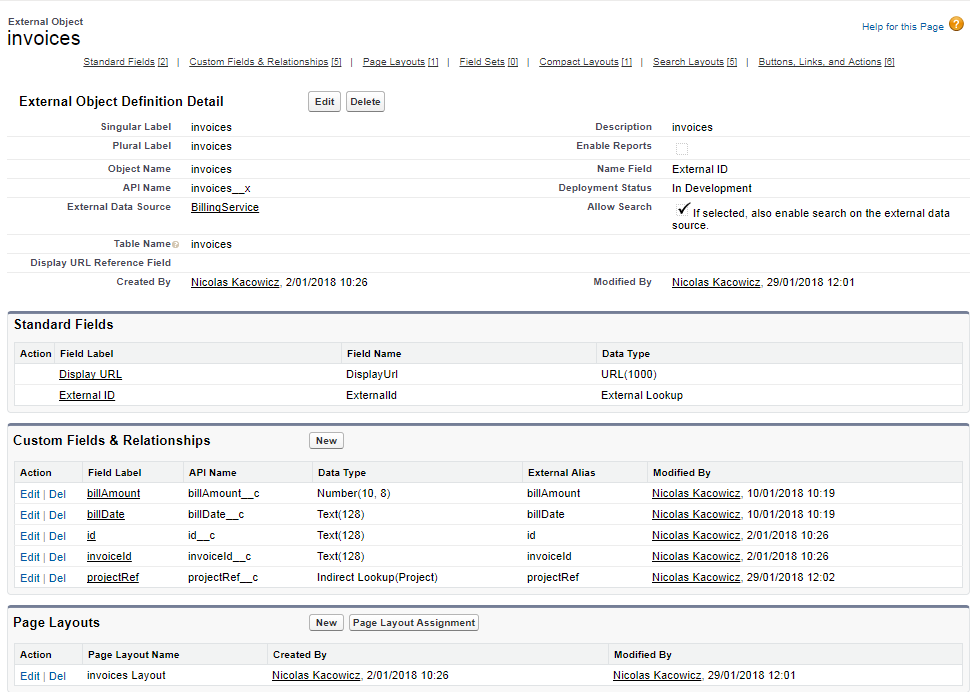This screenshot has width=970, height=692.
Task: Open Buttons, Links, and Actions [6] link
Action: pyautogui.click(x=826, y=62)
